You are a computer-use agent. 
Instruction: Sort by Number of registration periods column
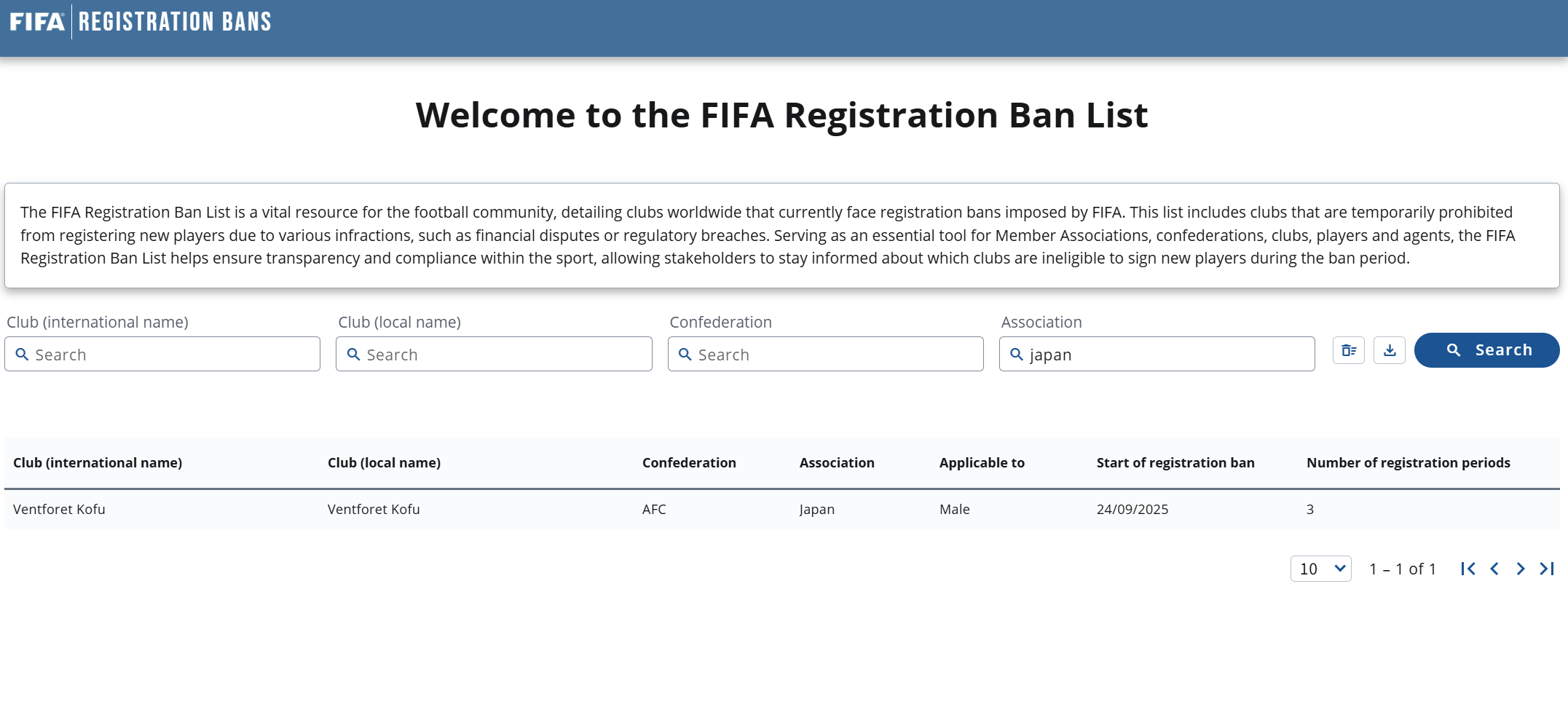pyautogui.click(x=1409, y=463)
